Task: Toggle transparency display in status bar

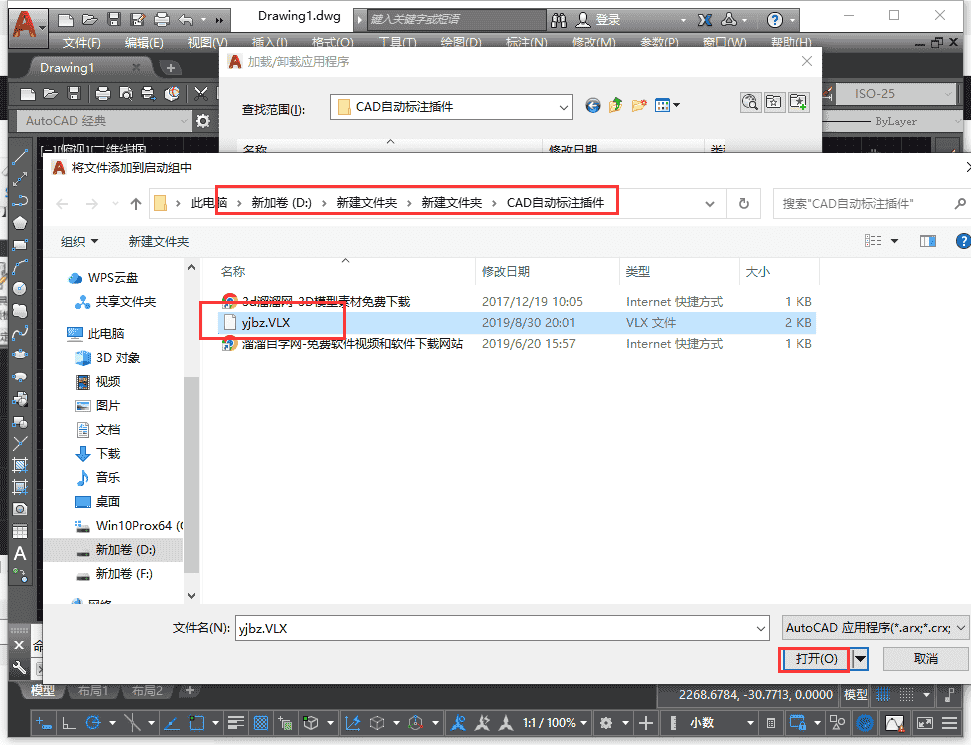Action: point(261,723)
